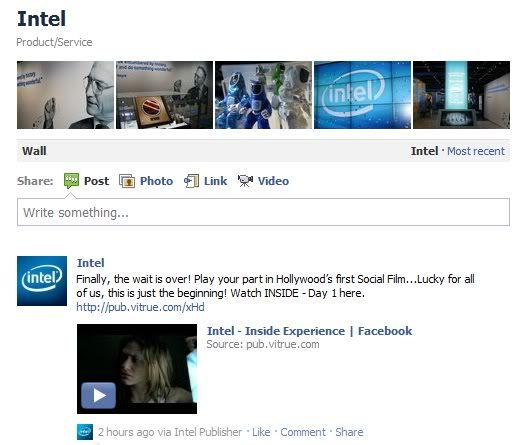Click the Write something text box
Screen dimensions: 521x445
[x=263, y=212]
